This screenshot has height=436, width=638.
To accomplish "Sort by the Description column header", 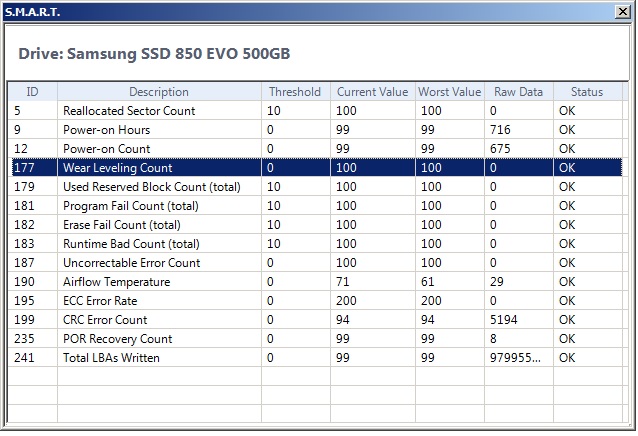I will click(159, 92).
